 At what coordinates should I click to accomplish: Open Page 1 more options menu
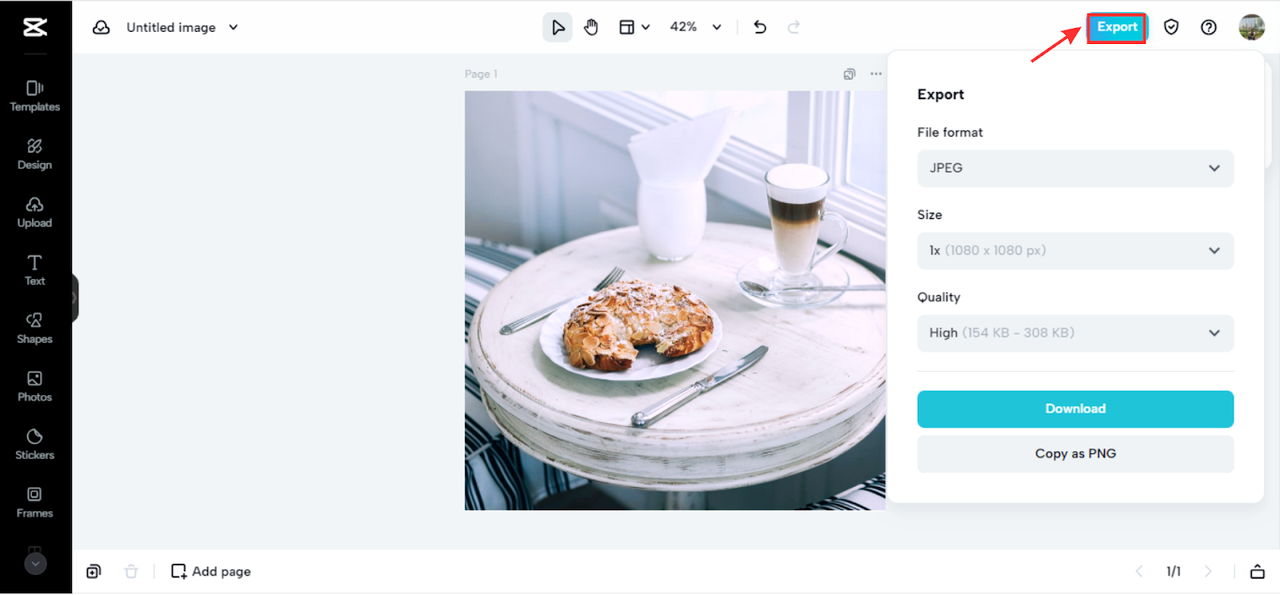pos(876,74)
